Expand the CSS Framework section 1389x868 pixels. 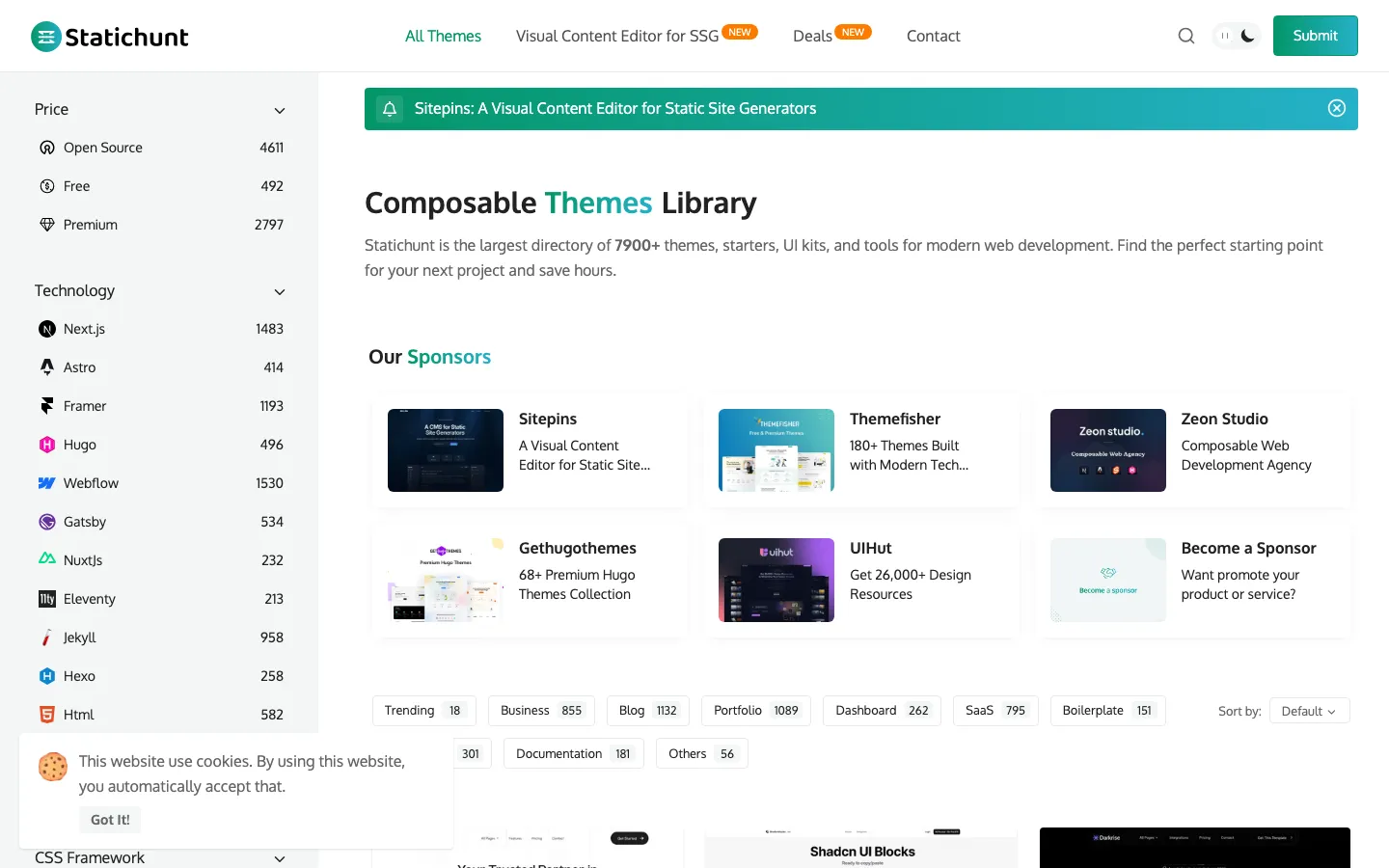[x=280, y=858]
